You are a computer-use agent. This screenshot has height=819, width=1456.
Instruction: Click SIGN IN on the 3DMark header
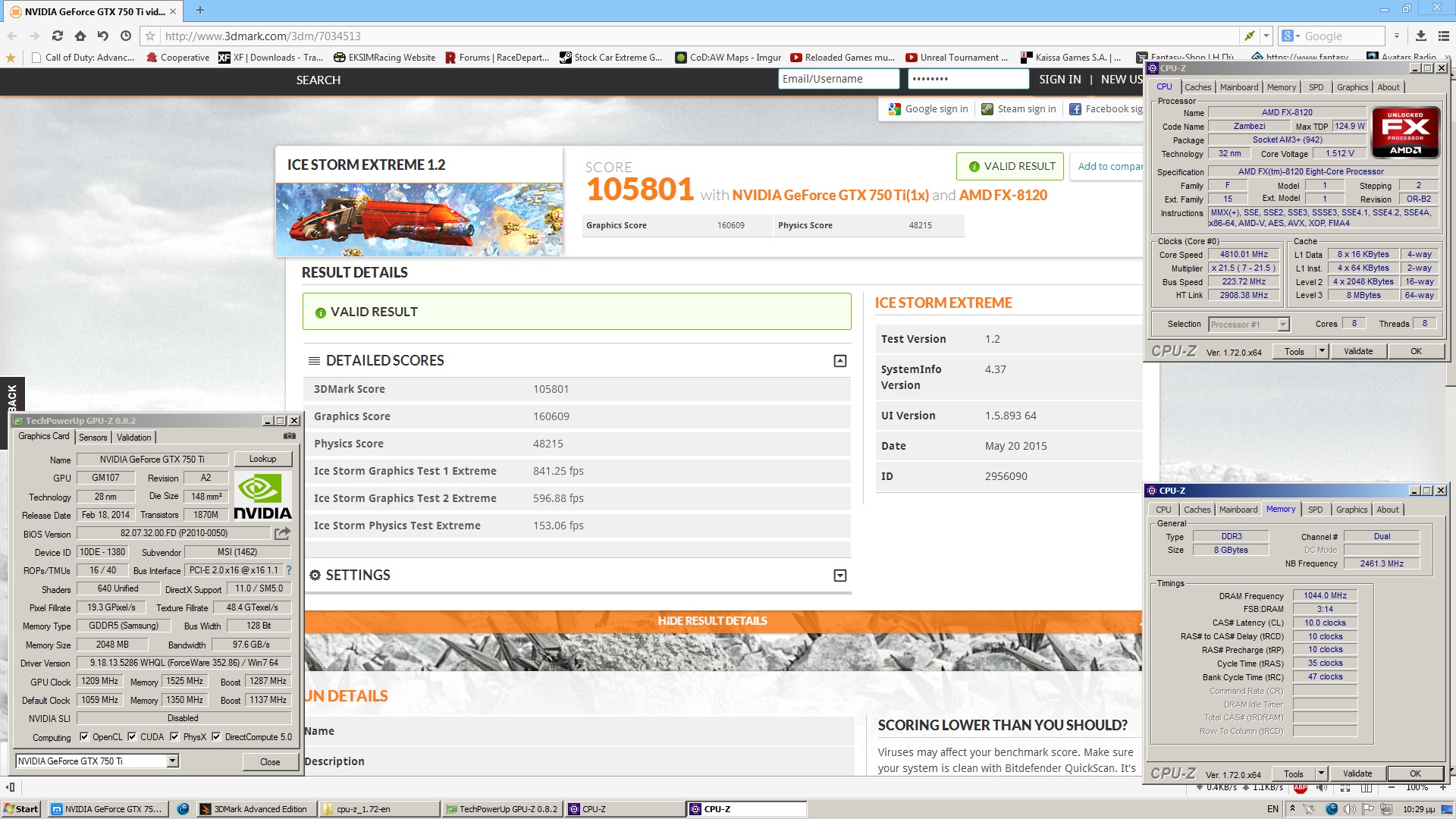pos(1059,80)
